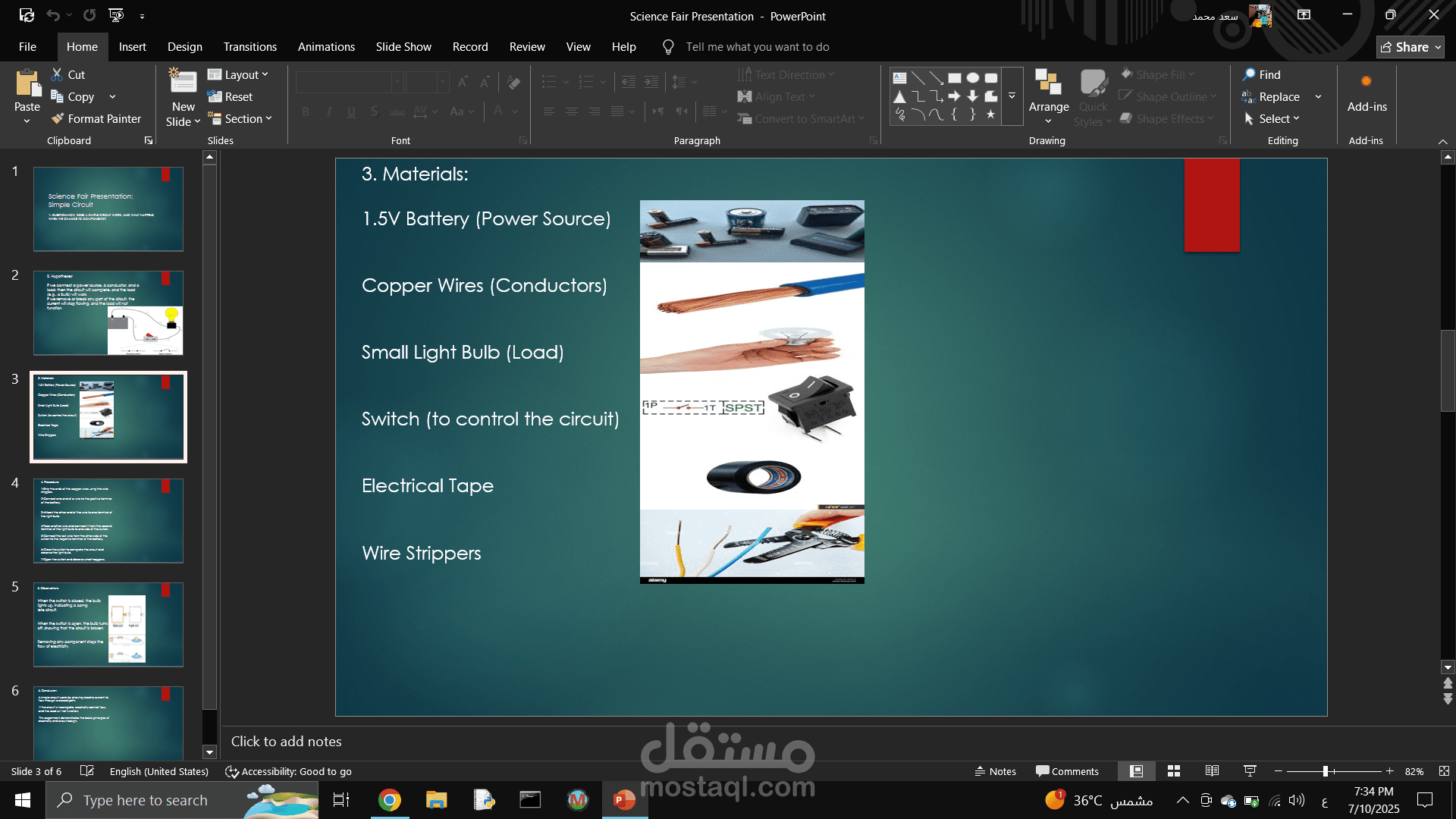Viewport: 1456px width, 819px height.
Task: Click the red rectangle on slide
Action: (x=1212, y=205)
